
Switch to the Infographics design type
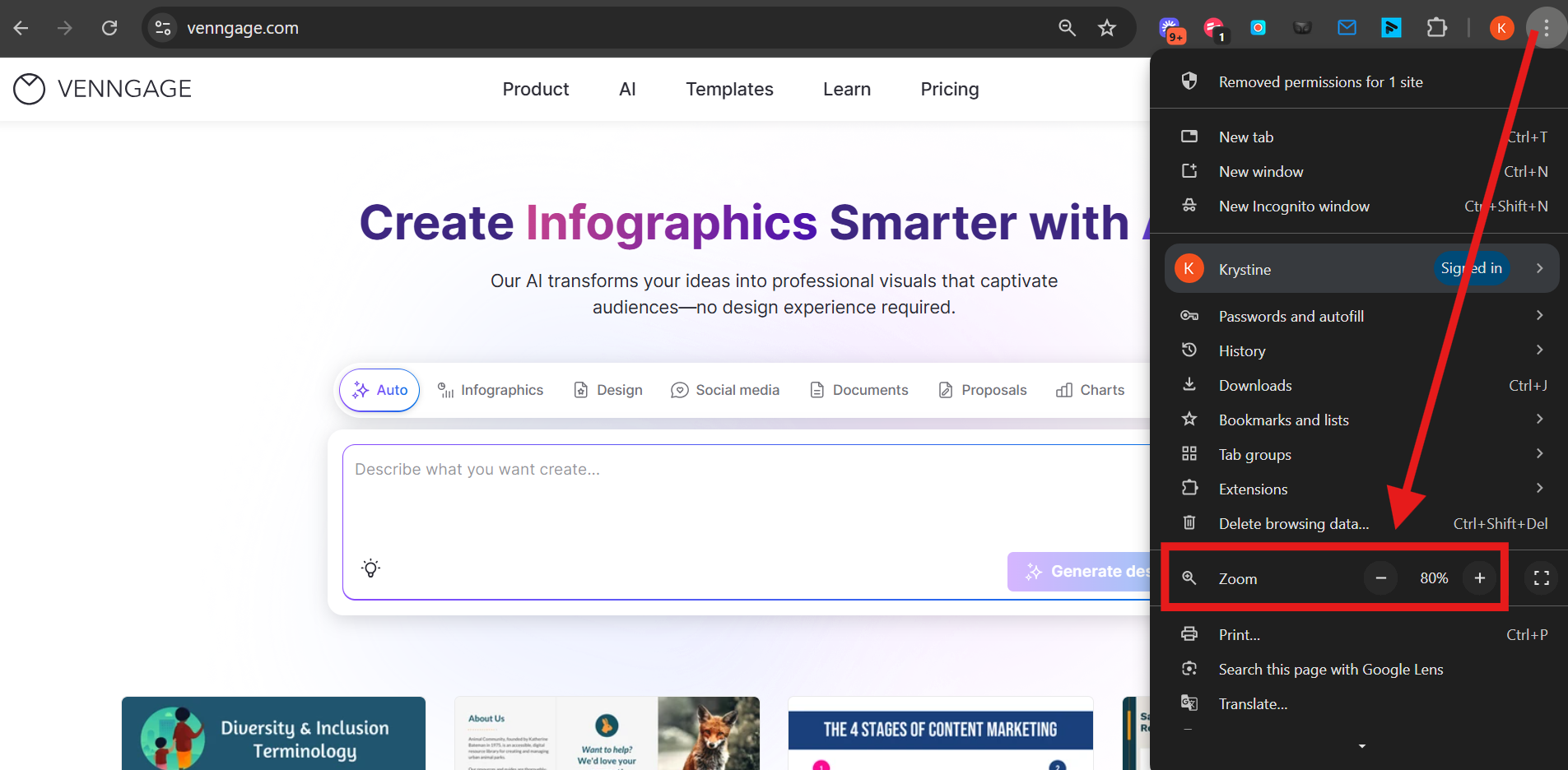pyautogui.click(x=491, y=390)
